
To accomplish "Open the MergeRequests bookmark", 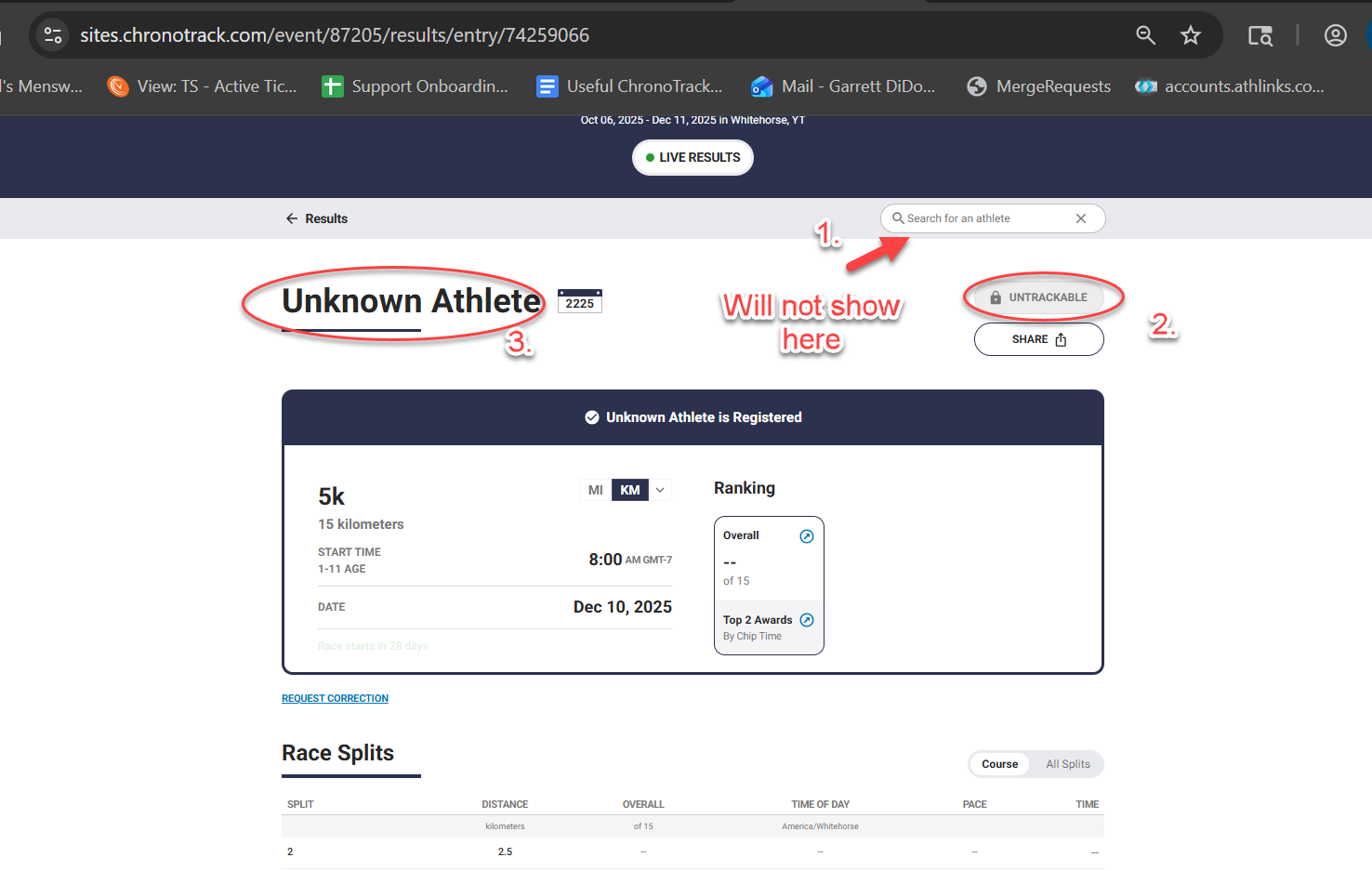I will pyautogui.click(x=1039, y=86).
